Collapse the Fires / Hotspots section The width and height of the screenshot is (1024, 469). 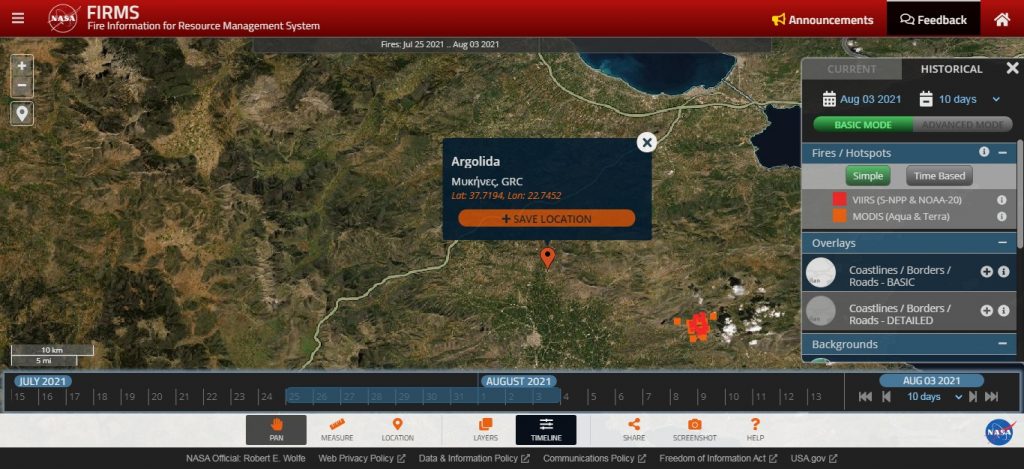pyautogui.click(x=1002, y=152)
